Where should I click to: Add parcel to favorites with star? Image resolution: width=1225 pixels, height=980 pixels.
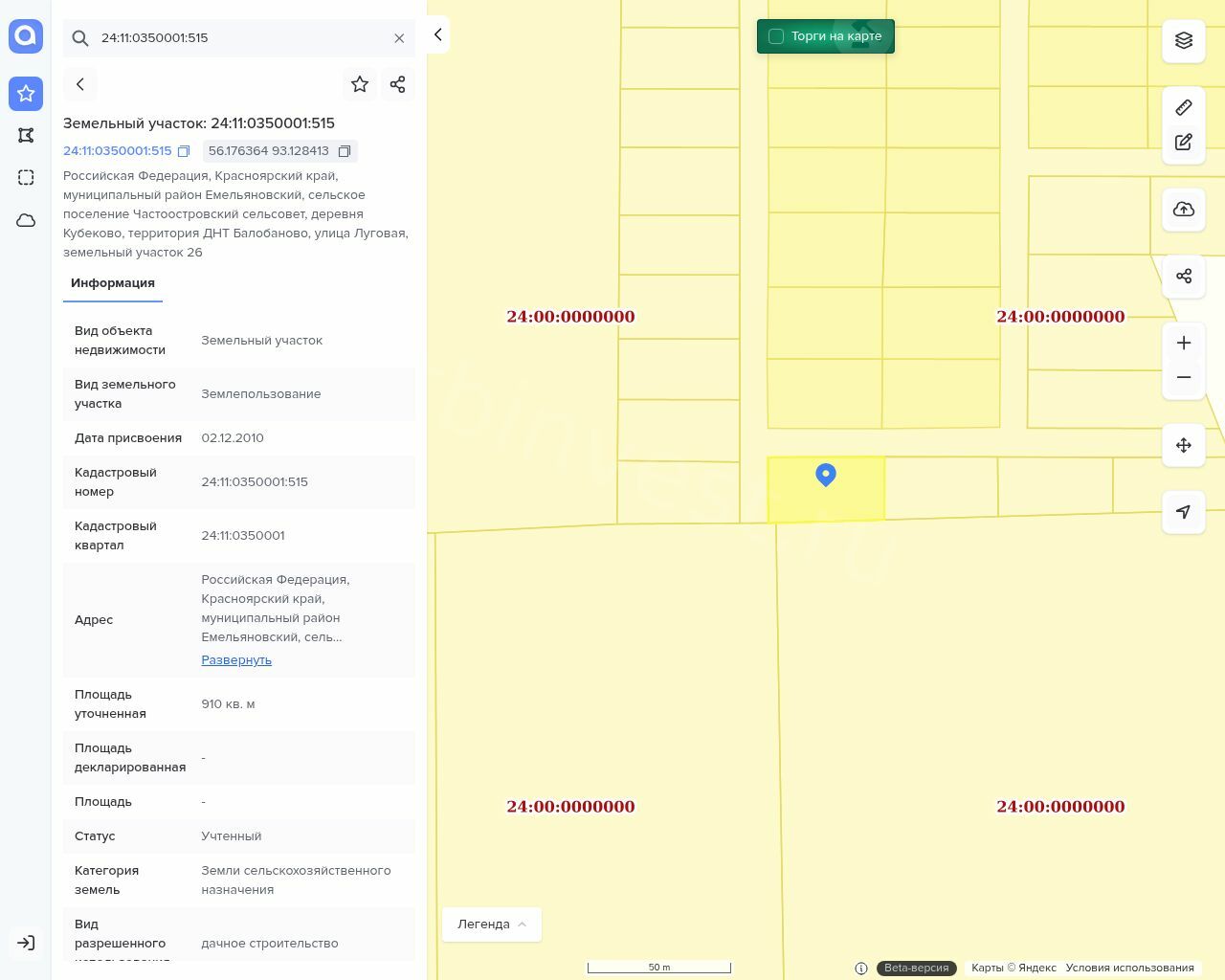point(360,84)
